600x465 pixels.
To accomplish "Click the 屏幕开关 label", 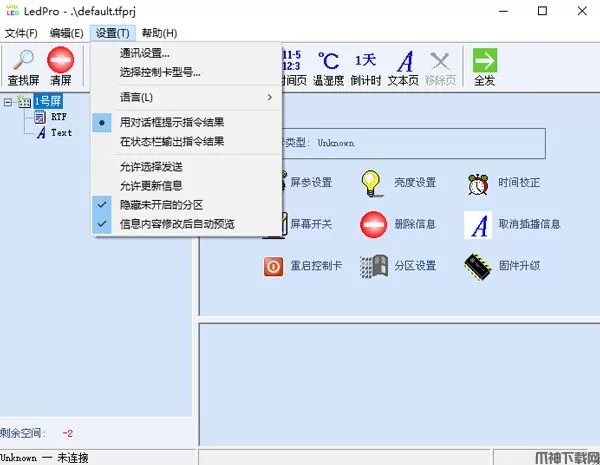I will pos(311,224).
